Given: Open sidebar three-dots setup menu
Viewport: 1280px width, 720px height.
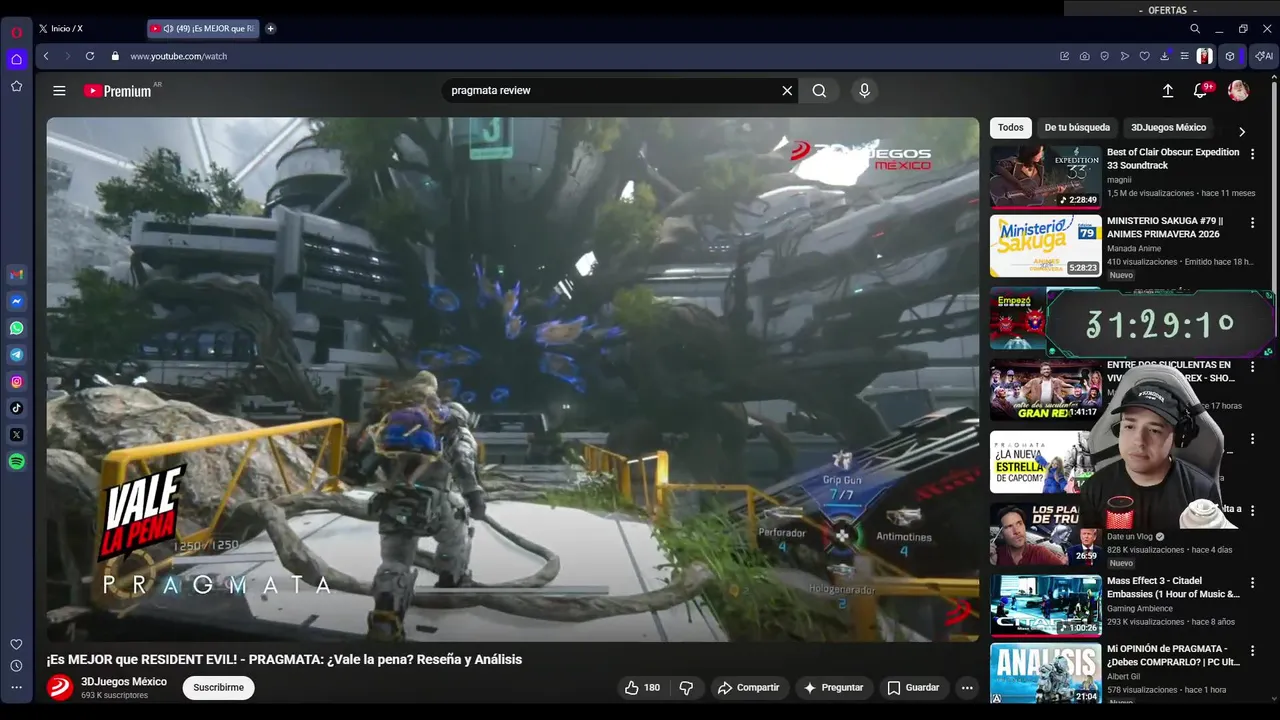Looking at the screenshot, I should point(16,687).
